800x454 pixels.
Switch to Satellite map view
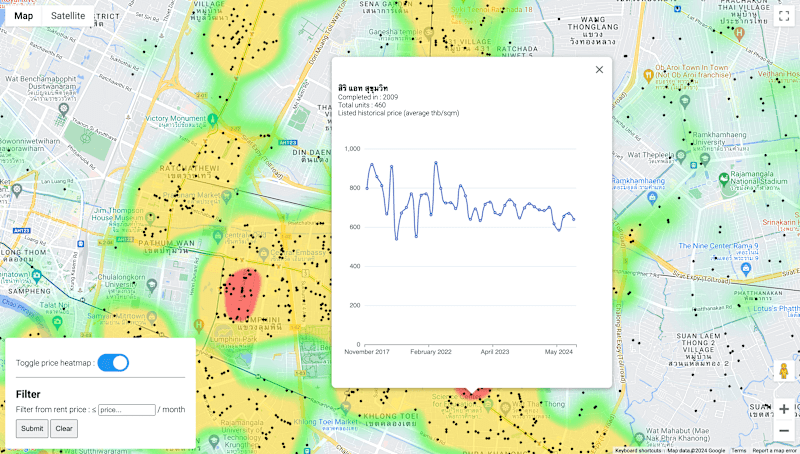[x=68, y=16]
